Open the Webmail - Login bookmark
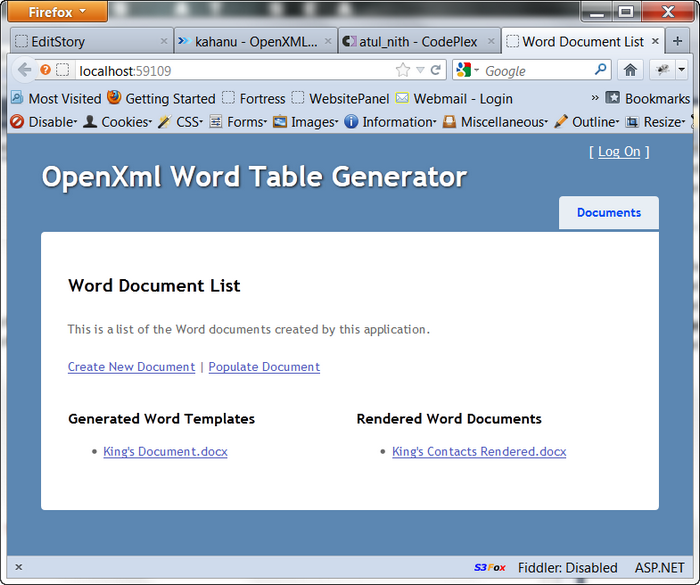The image size is (700, 585). (x=454, y=98)
